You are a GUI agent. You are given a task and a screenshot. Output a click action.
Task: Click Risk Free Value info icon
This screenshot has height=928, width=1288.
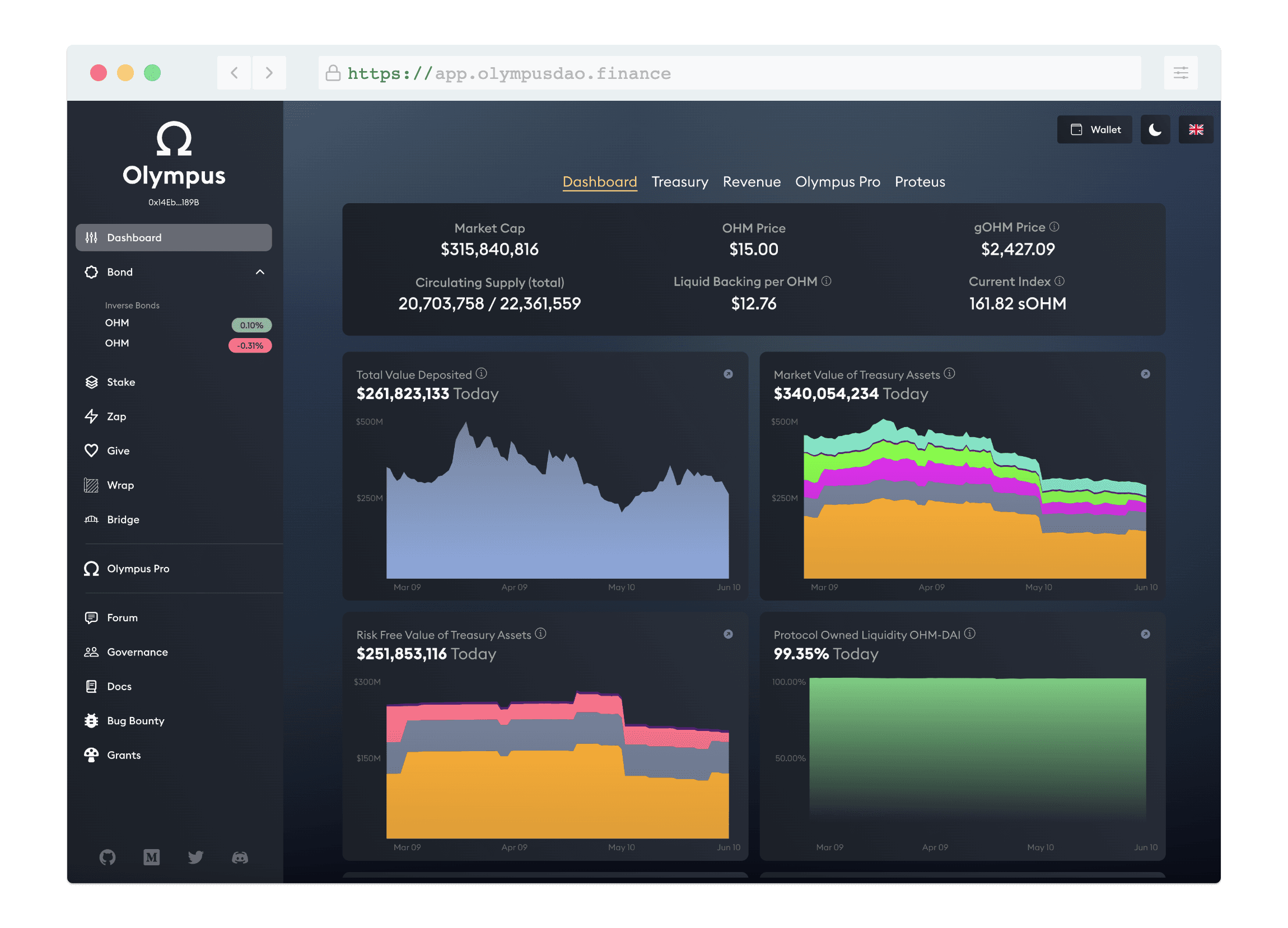540,633
